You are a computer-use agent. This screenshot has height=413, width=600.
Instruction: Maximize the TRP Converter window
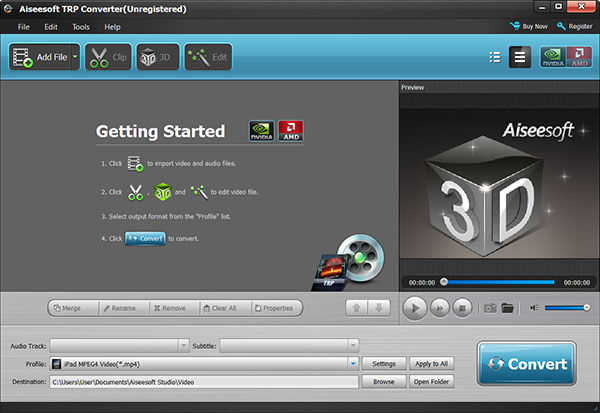pos(558,7)
